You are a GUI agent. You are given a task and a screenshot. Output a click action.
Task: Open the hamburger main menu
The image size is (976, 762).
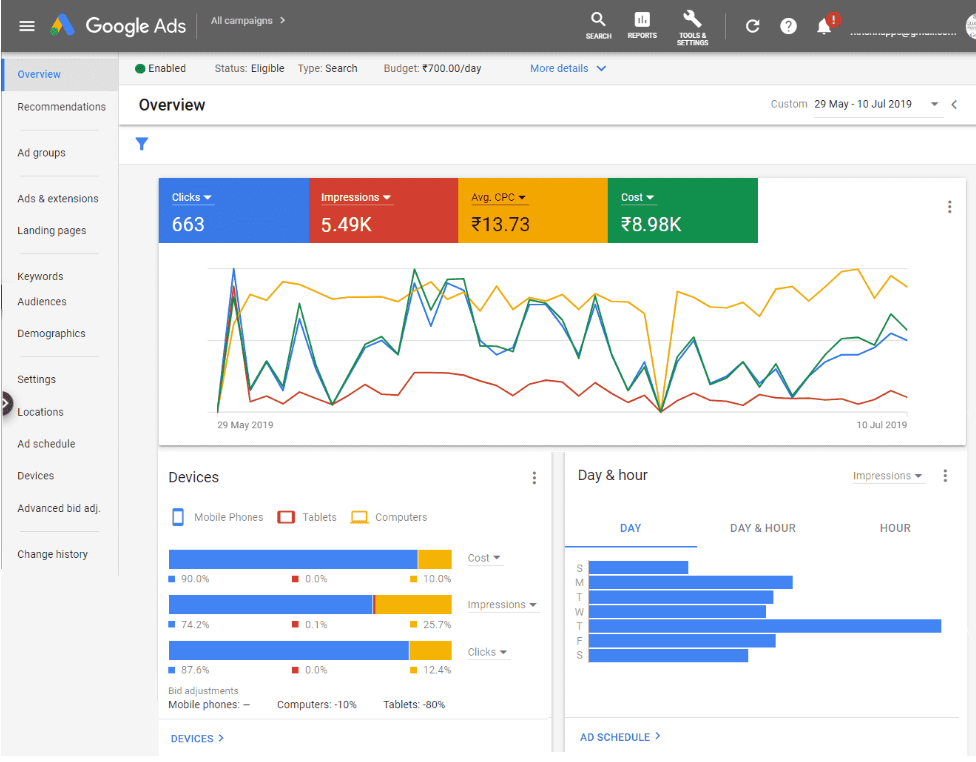point(27,26)
